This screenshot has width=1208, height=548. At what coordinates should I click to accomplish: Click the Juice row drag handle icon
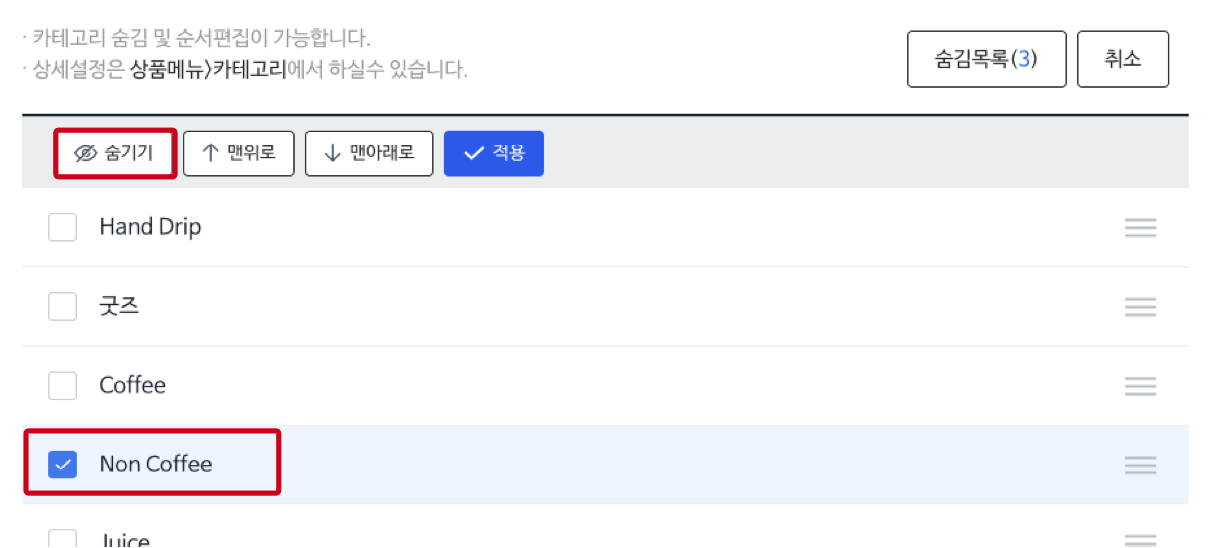pyautogui.click(x=1141, y=541)
